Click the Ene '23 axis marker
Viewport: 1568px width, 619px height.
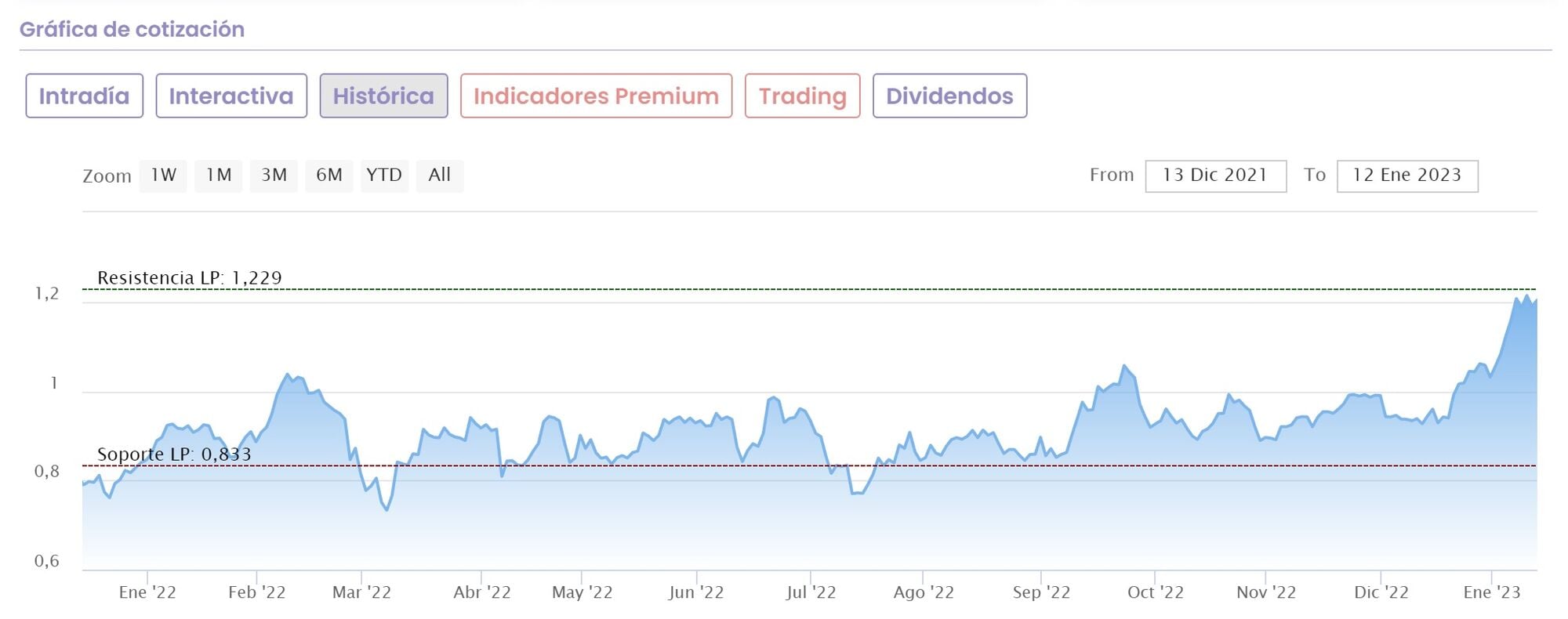click(x=1491, y=592)
